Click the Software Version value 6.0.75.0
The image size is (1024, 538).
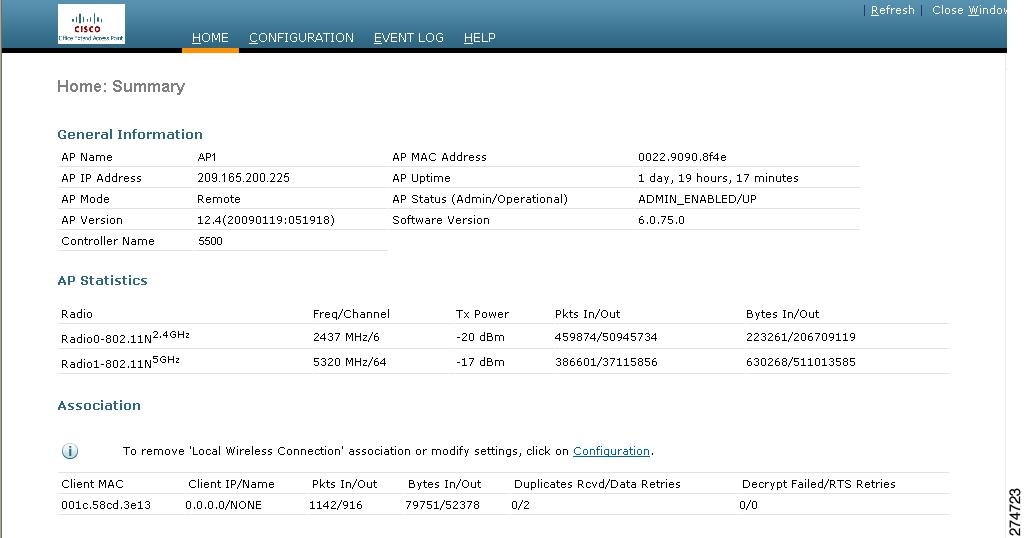(661, 220)
